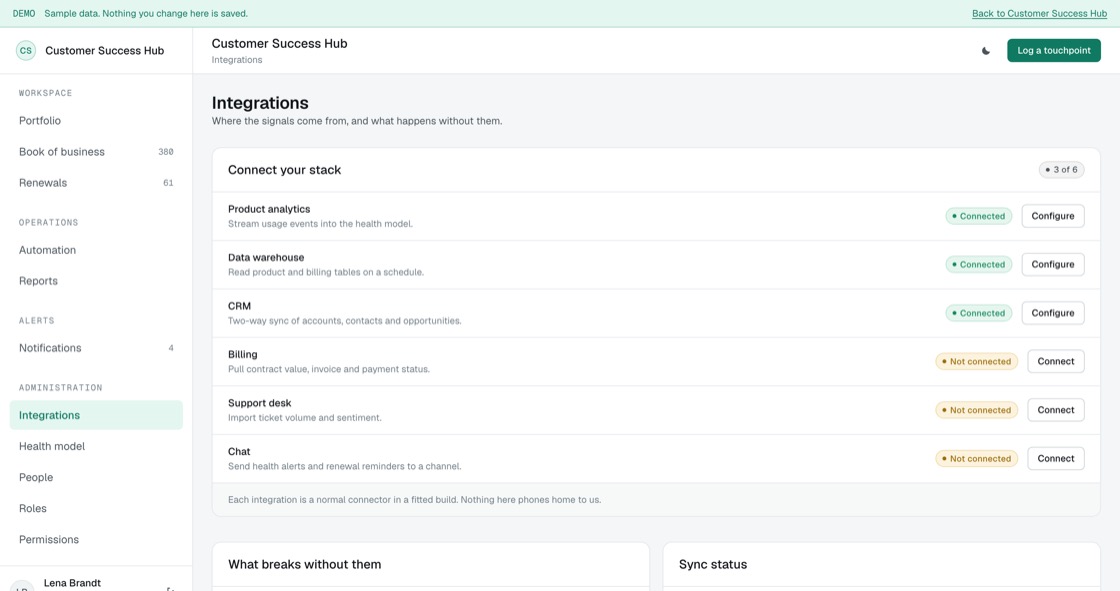Click the Not connected badge for Chat
This screenshot has width=1120, height=591.
tap(976, 459)
